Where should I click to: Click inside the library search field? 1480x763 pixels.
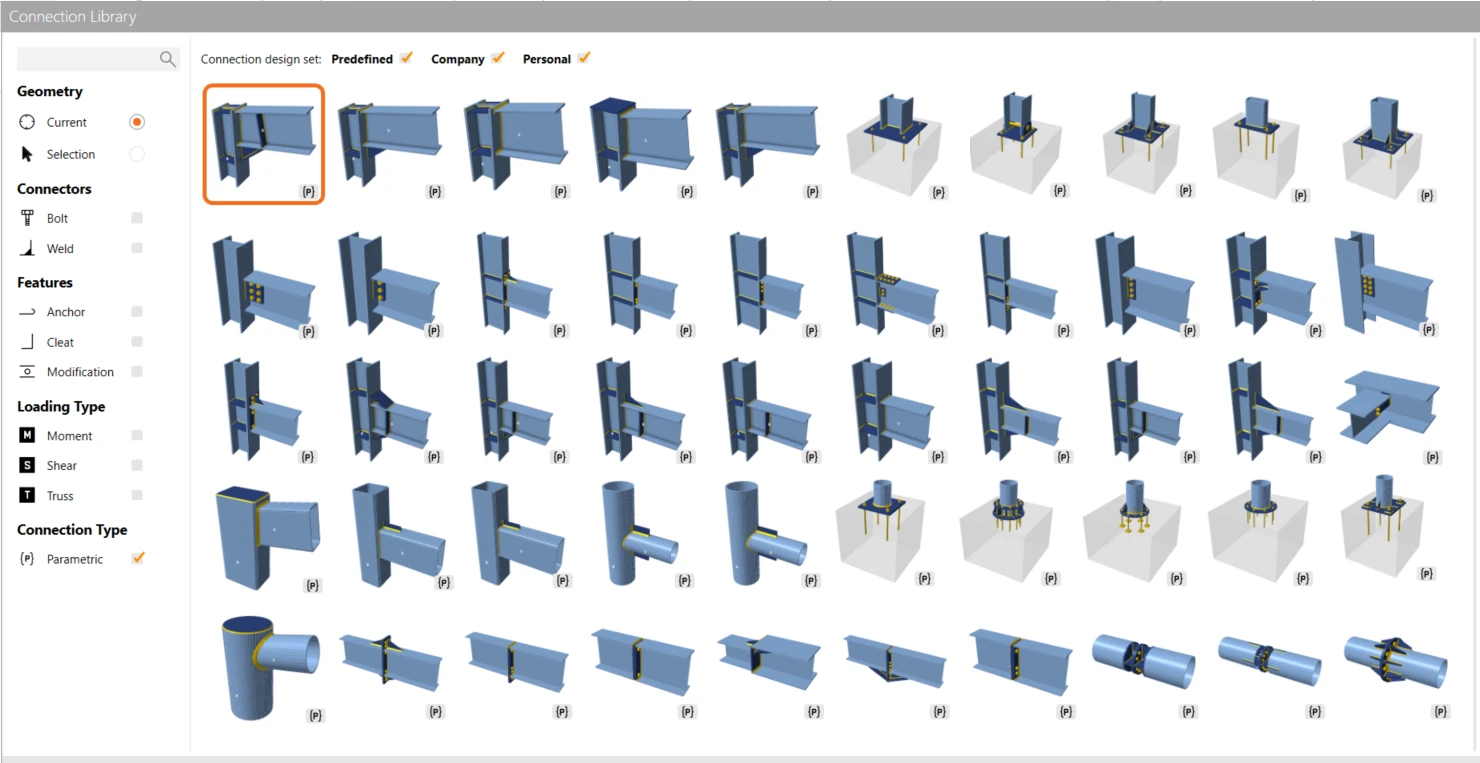88,60
